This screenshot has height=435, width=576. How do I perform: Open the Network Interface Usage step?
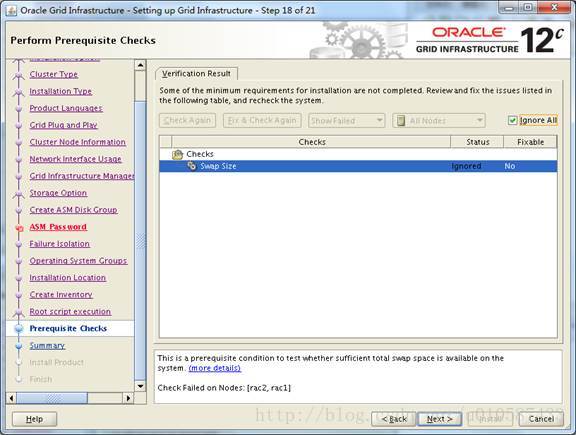pyautogui.click(x=75, y=159)
